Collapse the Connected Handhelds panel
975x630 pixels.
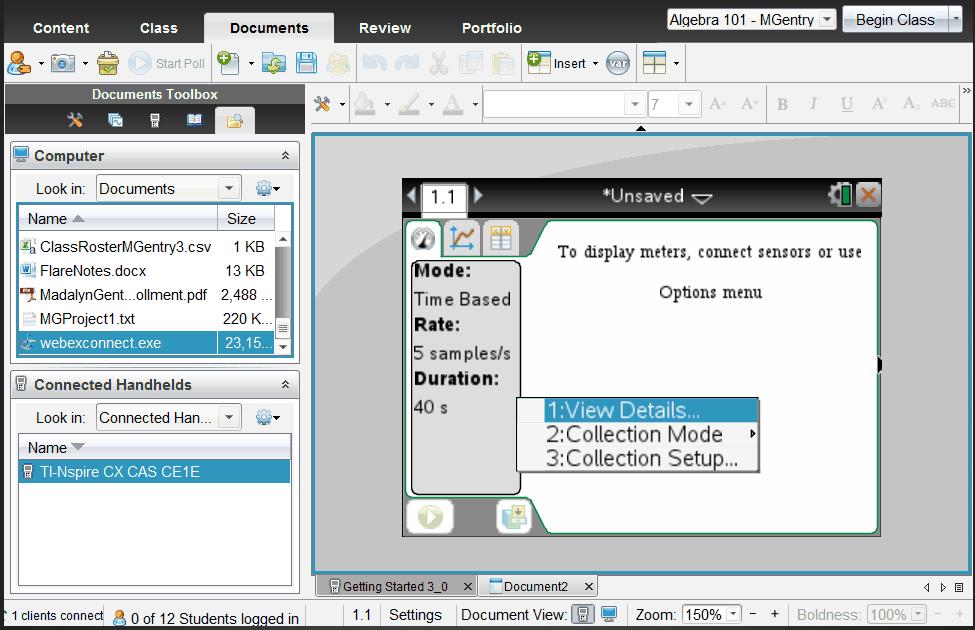285,384
